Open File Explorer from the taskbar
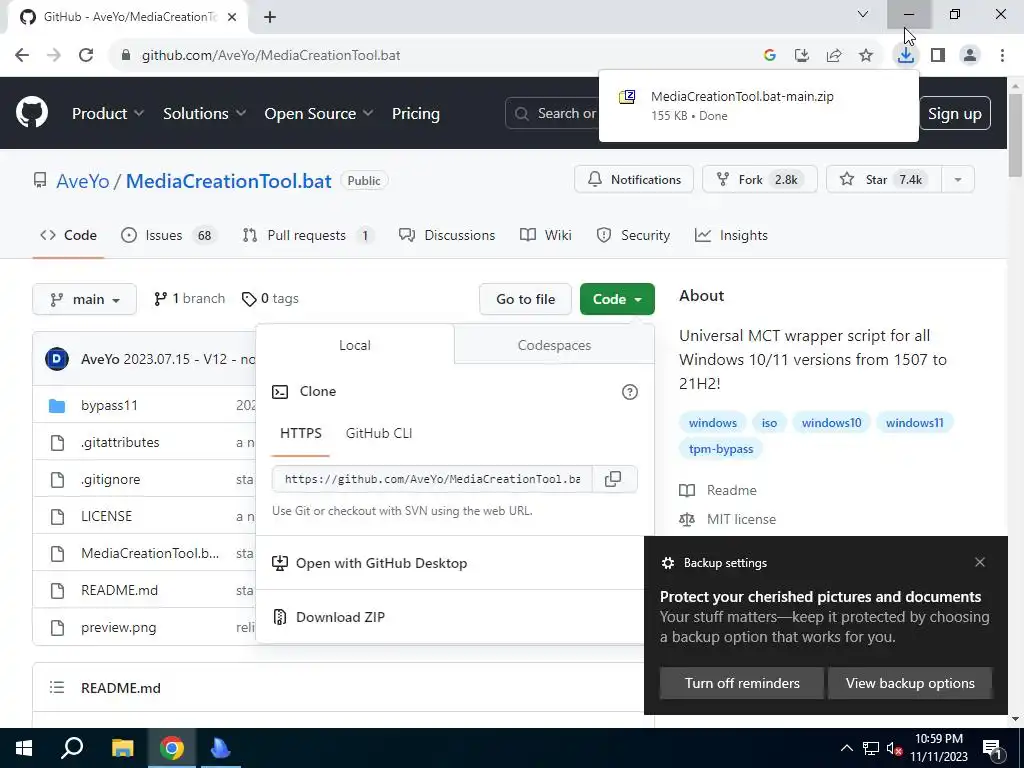This screenshot has width=1024, height=768. click(x=122, y=748)
